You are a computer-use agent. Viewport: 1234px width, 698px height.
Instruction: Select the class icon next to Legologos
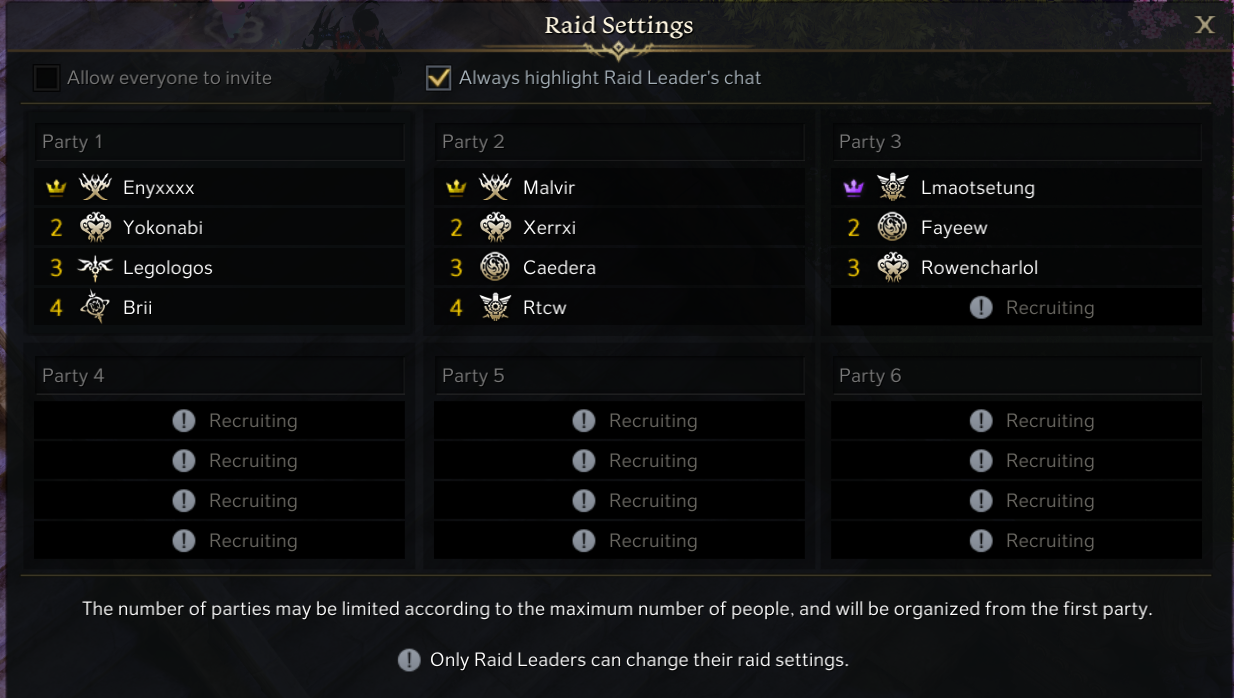pyautogui.click(x=95, y=268)
